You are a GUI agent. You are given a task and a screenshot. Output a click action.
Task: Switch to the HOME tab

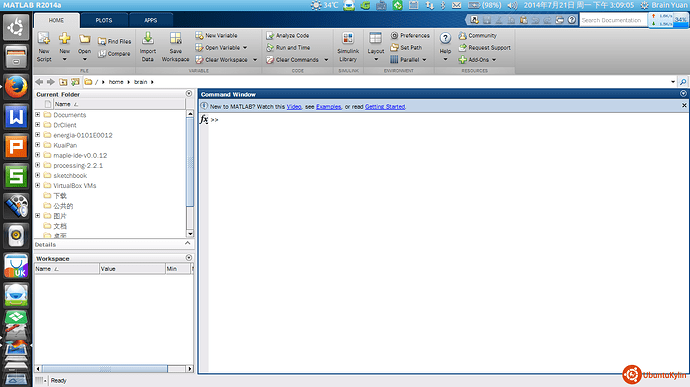(x=56, y=20)
